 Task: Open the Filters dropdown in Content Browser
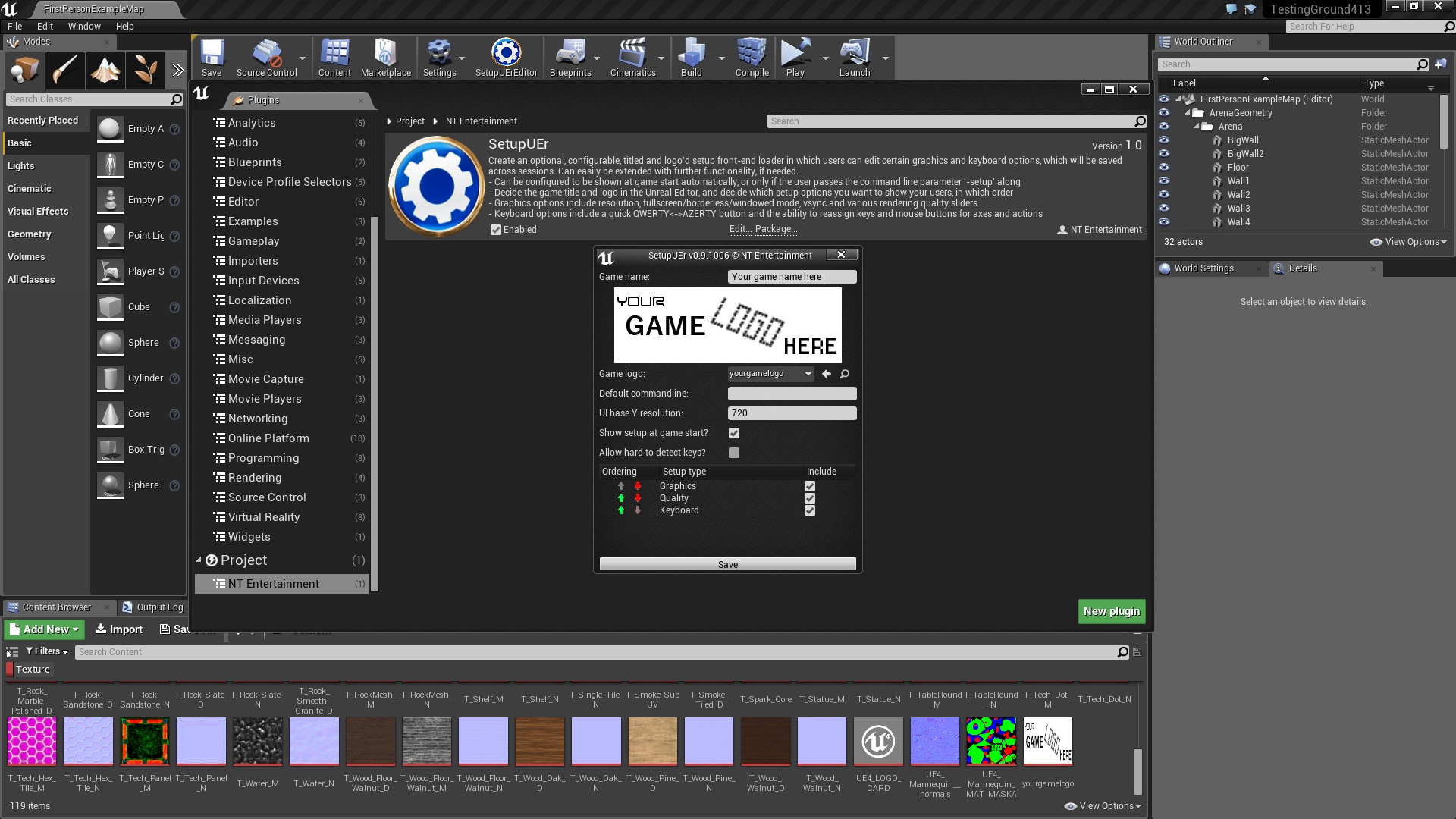click(x=47, y=651)
